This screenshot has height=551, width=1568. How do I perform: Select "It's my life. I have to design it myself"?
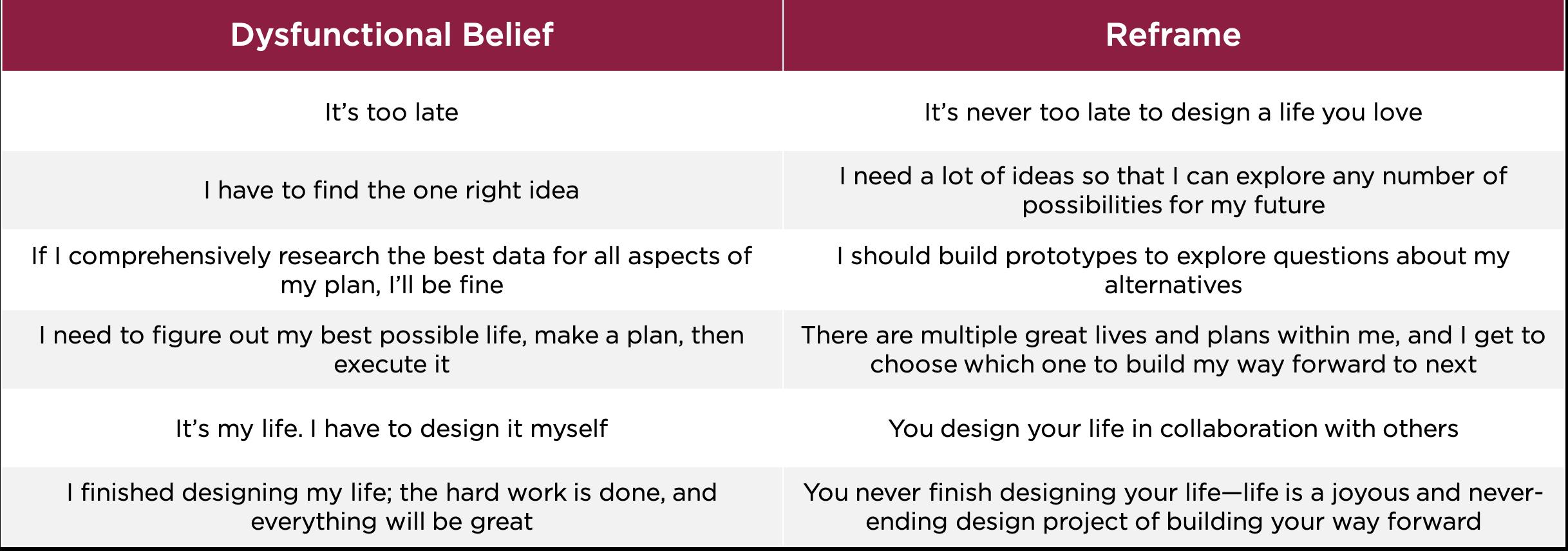pyautogui.click(x=392, y=429)
